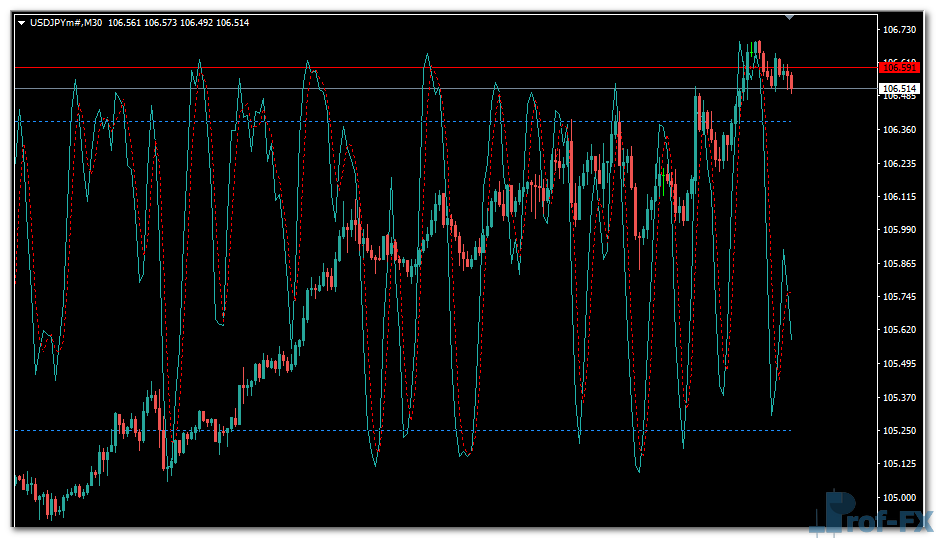Click the 105.250 label on price scale
The height and width of the screenshot is (538, 936).
[899, 431]
